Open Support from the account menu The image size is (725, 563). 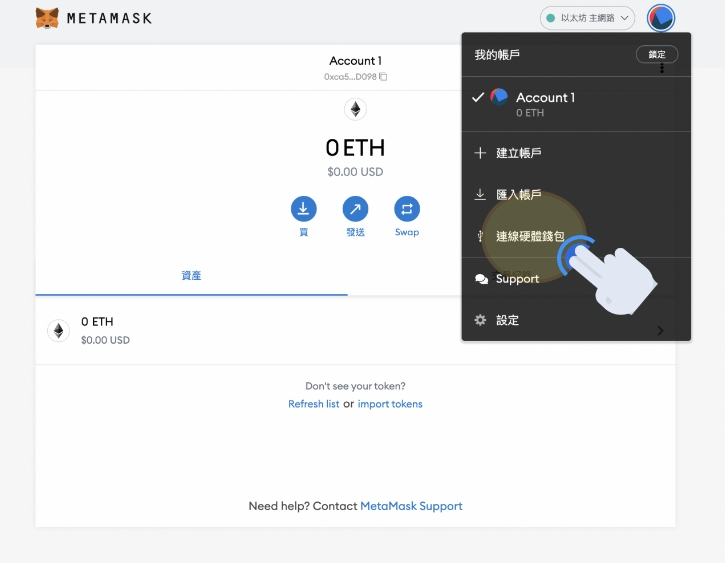click(576, 279)
